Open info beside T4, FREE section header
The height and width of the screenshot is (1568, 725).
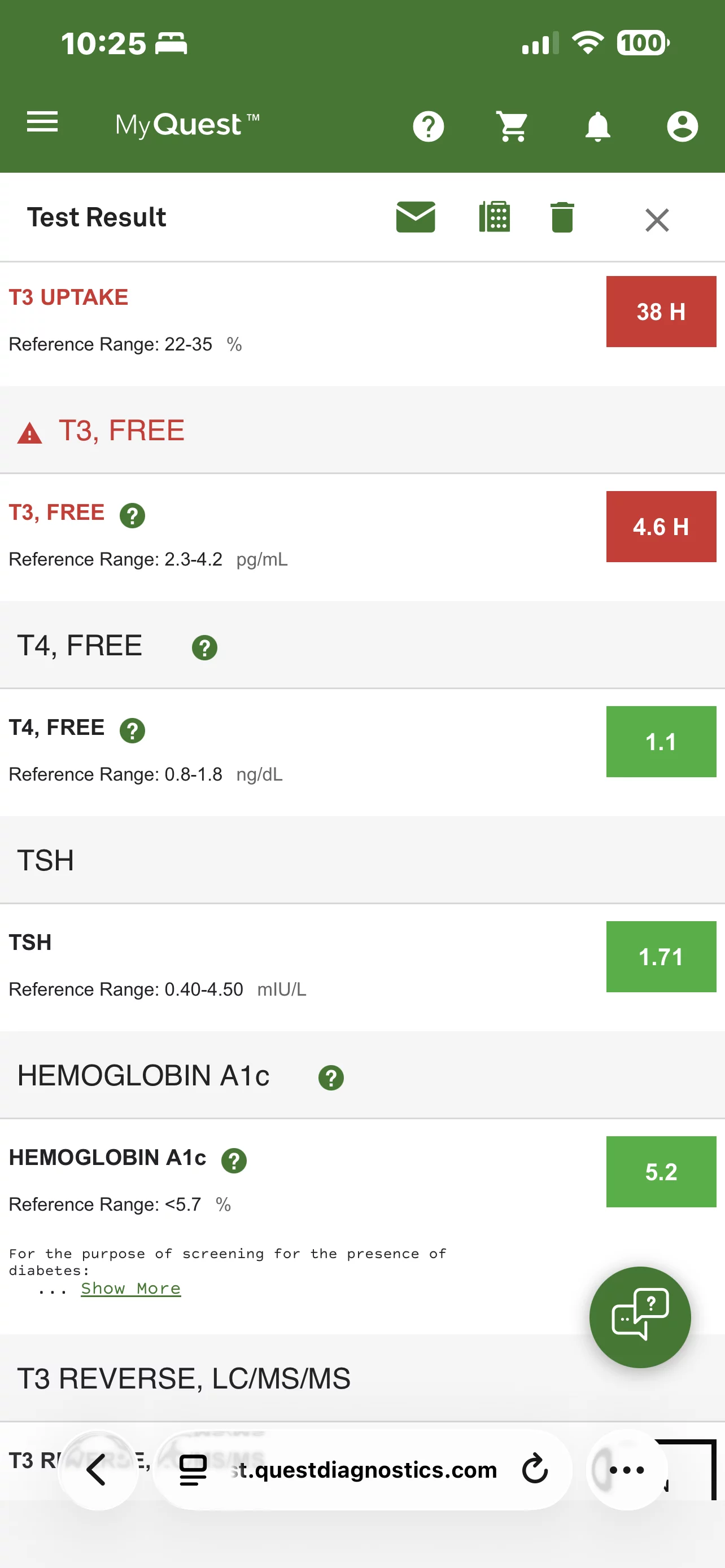click(x=204, y=649)
